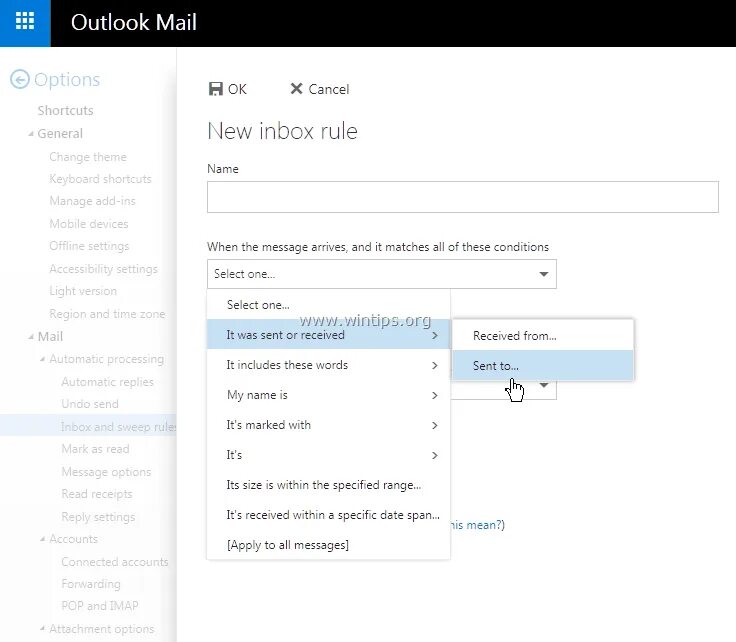Open Accessibility settings

click(x=103, y=268)
